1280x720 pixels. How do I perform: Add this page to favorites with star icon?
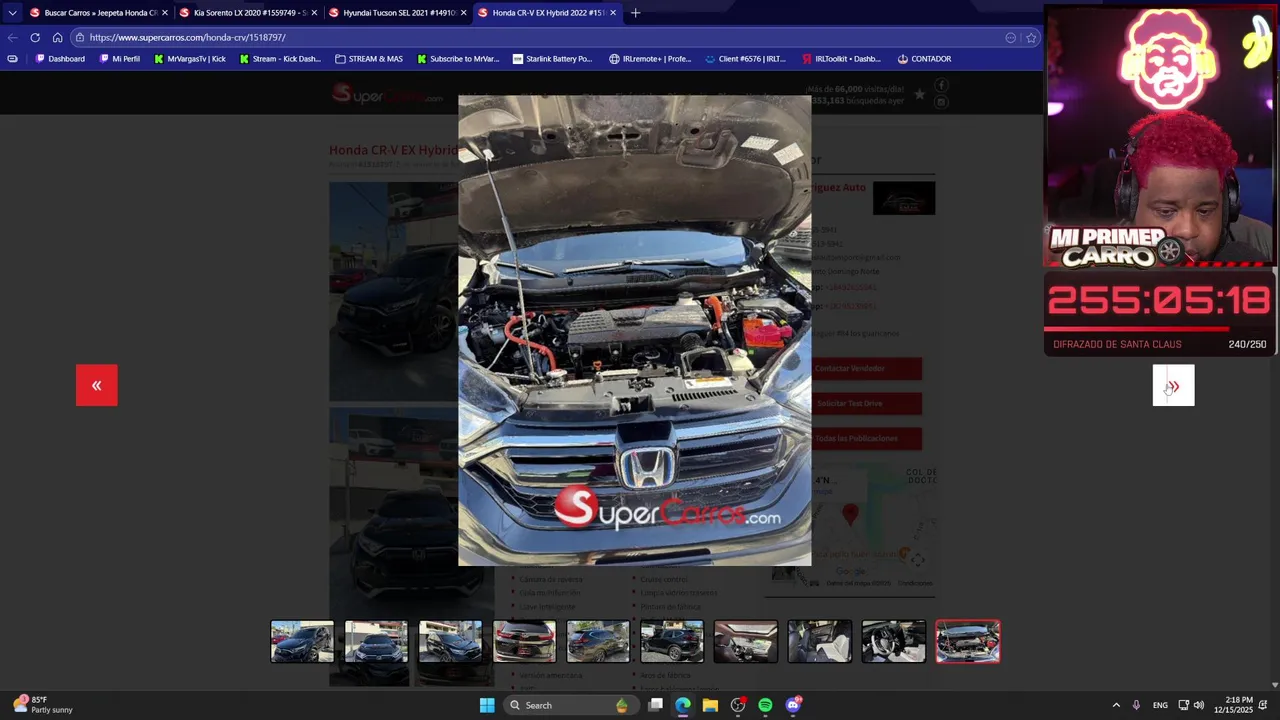(1031, 37)
